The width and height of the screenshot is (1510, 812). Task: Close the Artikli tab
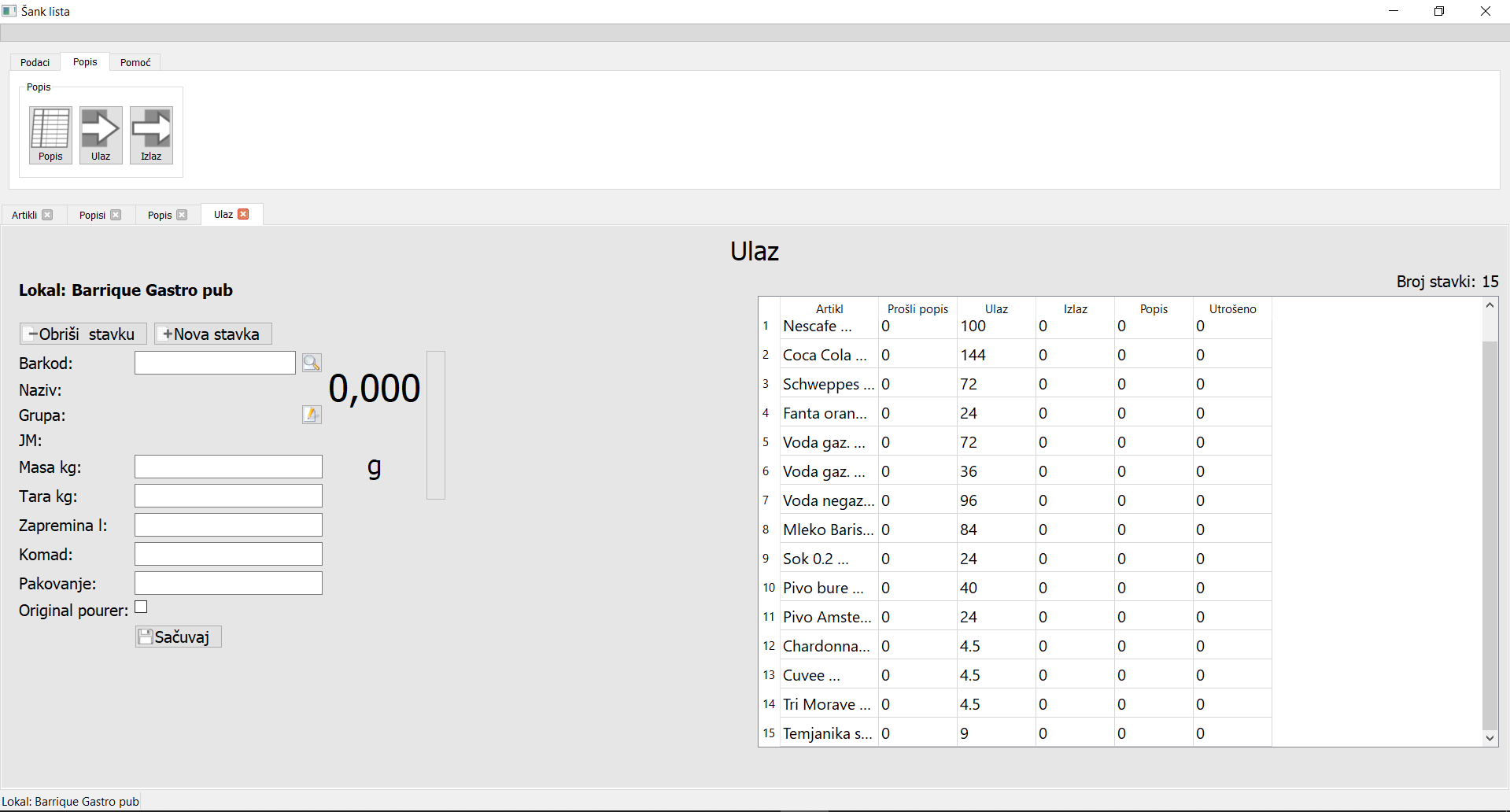48,215
